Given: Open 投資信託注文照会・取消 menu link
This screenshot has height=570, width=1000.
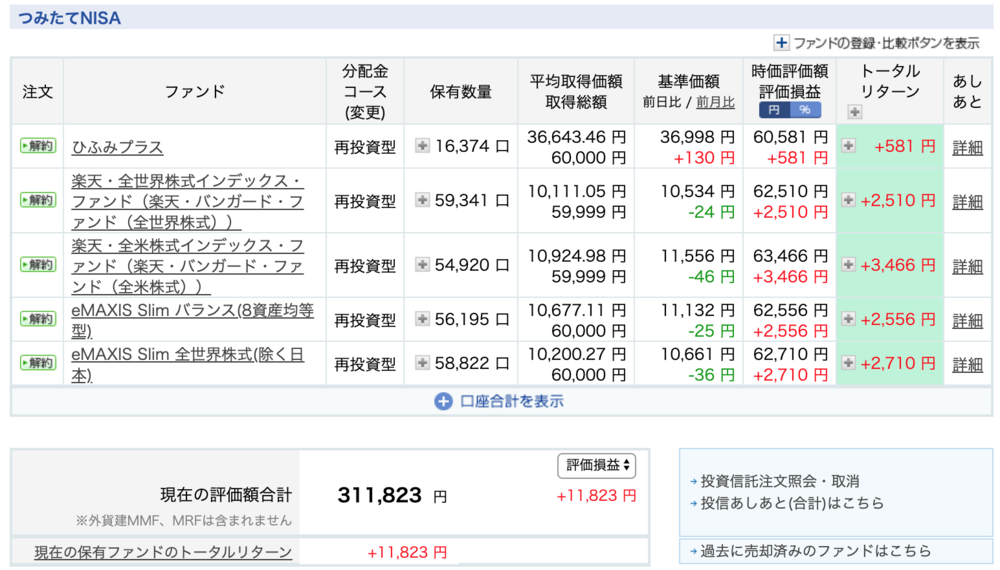Looking at the screenshot, I should 780,481.
